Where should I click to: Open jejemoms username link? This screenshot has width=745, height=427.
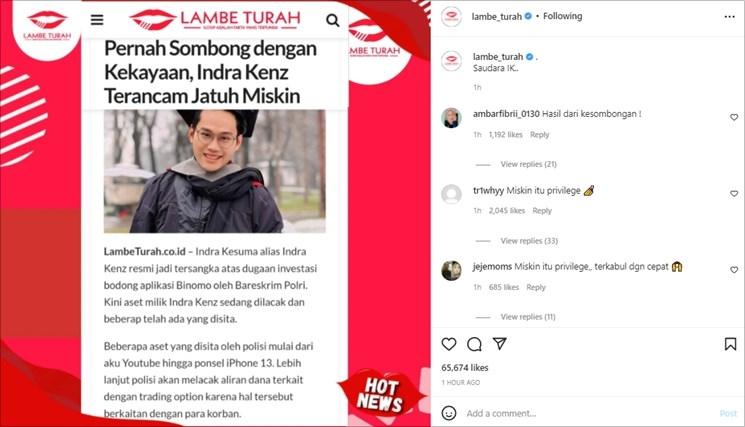[x=492, y=266]
